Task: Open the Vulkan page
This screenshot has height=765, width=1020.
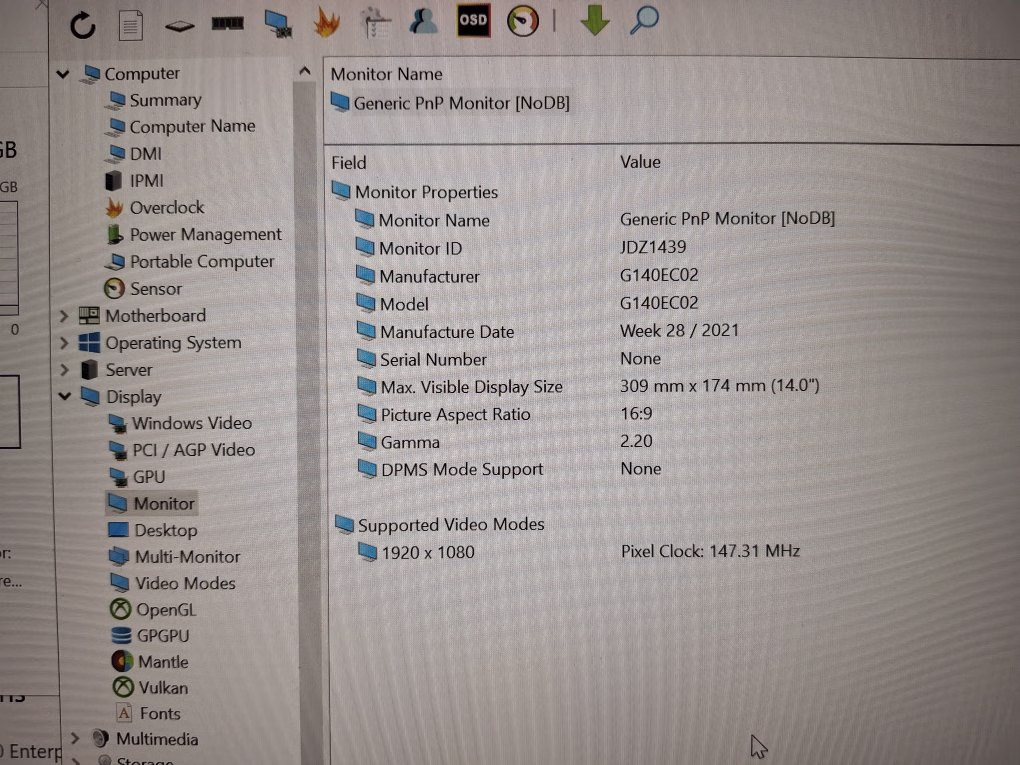Action: pos(150,688)
